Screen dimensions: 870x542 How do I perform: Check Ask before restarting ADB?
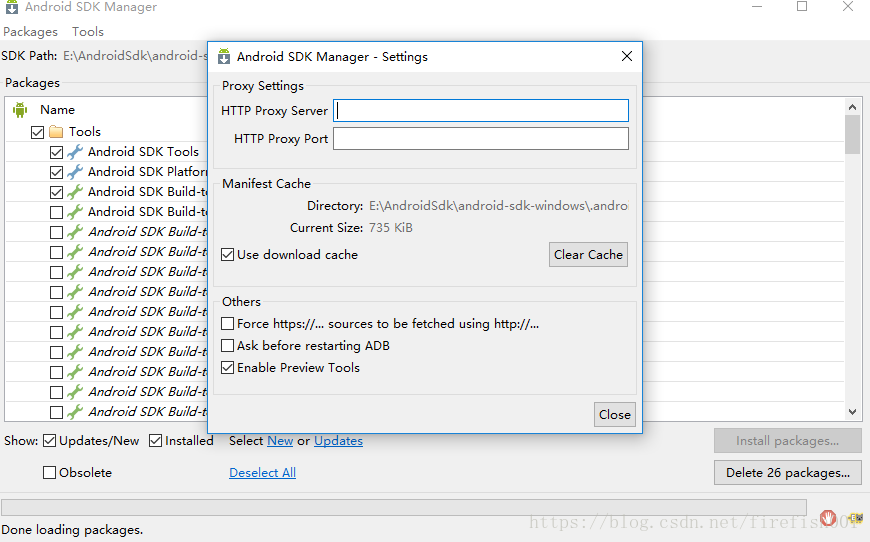click(x=227, y=346)
